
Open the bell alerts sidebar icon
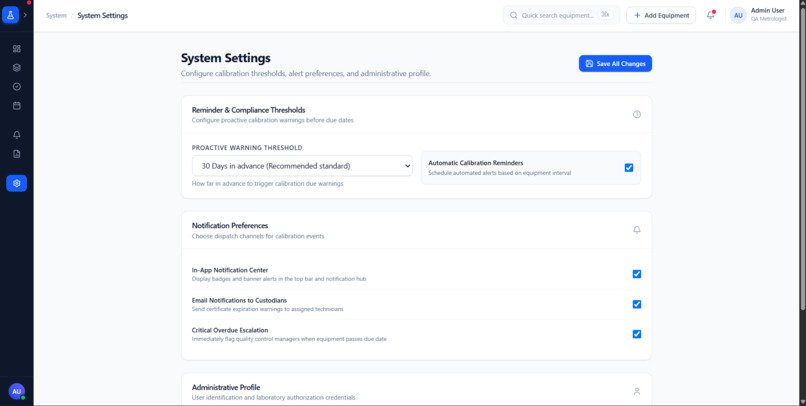tap(16, 135)
